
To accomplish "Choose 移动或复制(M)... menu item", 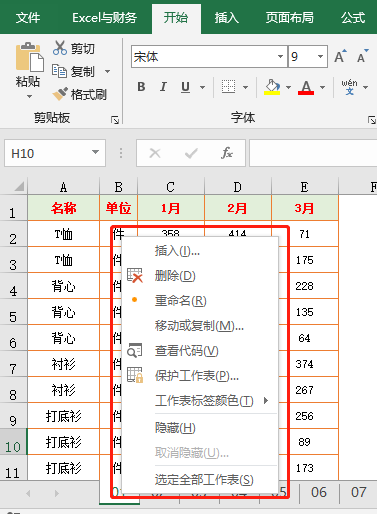I will (200, 326).
